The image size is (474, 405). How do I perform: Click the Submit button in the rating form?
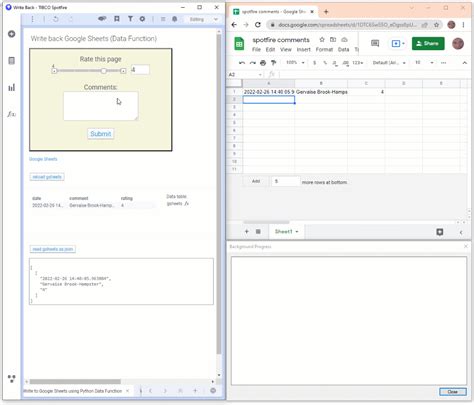(101, 134)
